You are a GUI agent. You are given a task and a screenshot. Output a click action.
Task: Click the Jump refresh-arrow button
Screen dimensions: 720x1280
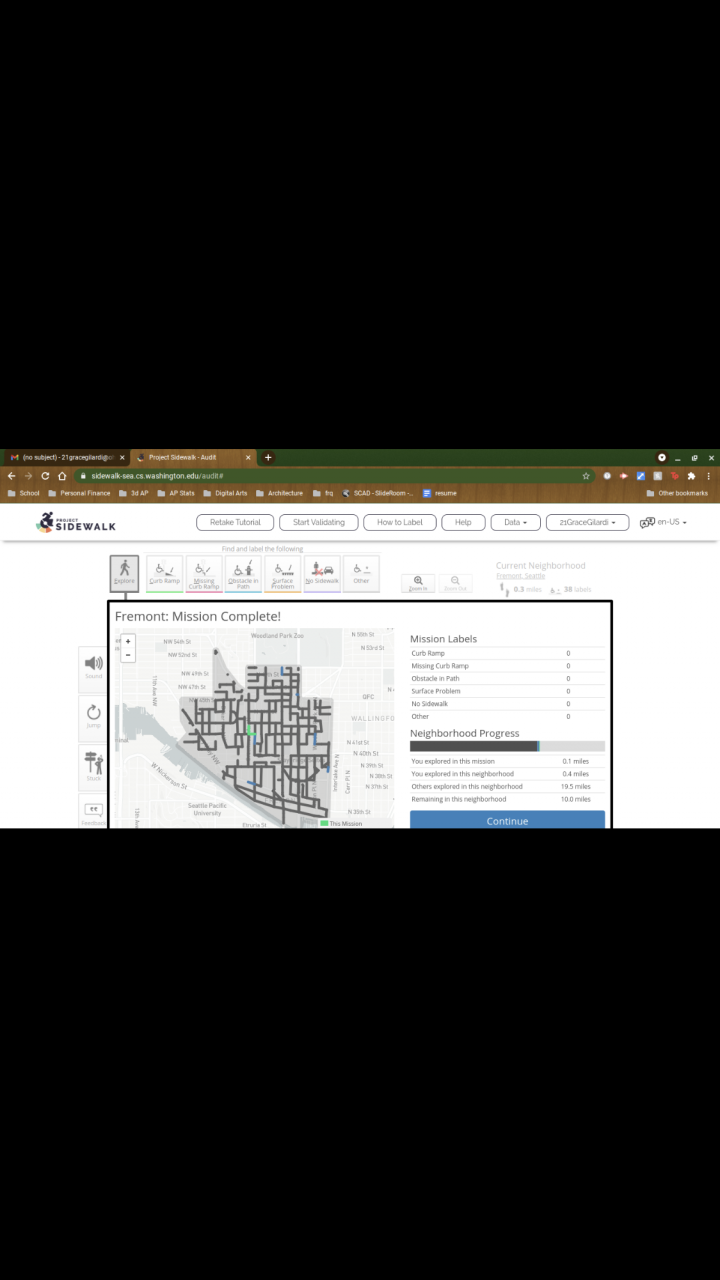click(x=93, y=716)
